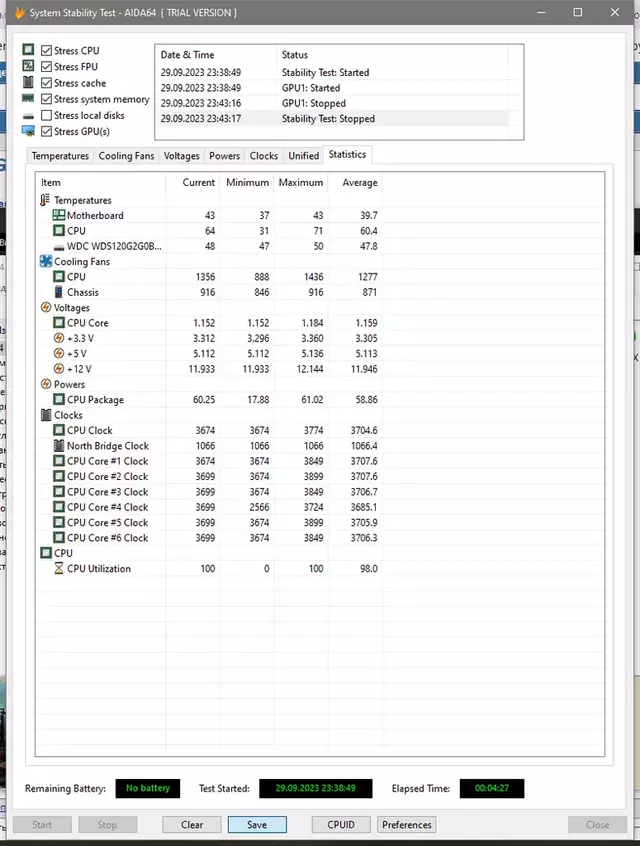Viewport: 640px width, 846px height.
Task: Click the greyed-out Stop button
Action: pos(107,824)
